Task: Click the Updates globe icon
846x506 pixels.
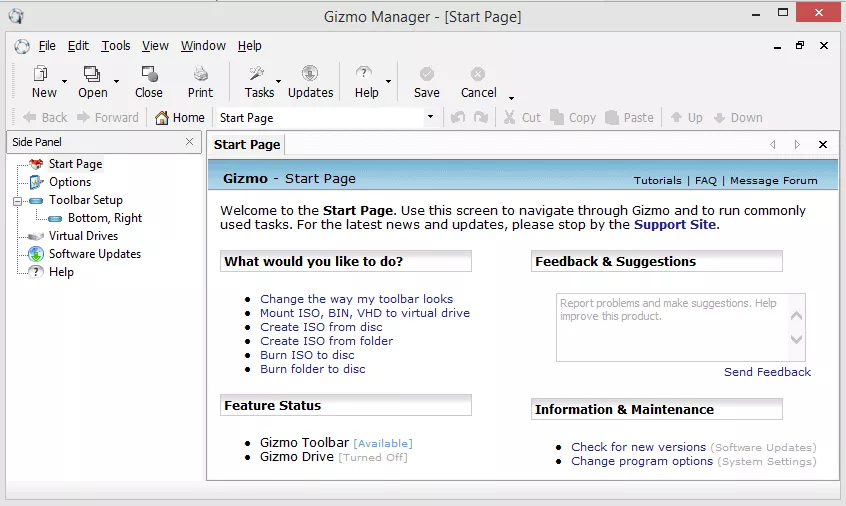Action: pyautogui.click(x=310, y=73)
